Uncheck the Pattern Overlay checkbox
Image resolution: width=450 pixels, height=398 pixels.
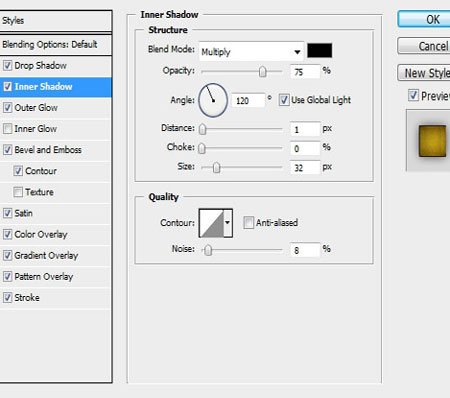(7, 276)
